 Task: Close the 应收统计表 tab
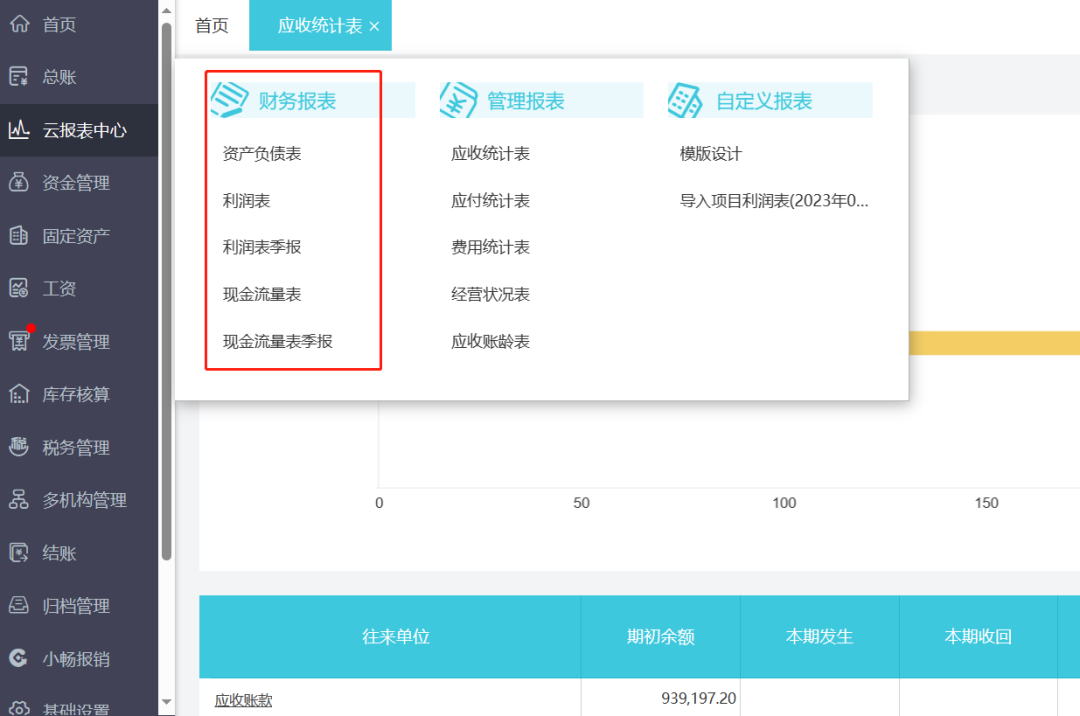click(373, 26)
